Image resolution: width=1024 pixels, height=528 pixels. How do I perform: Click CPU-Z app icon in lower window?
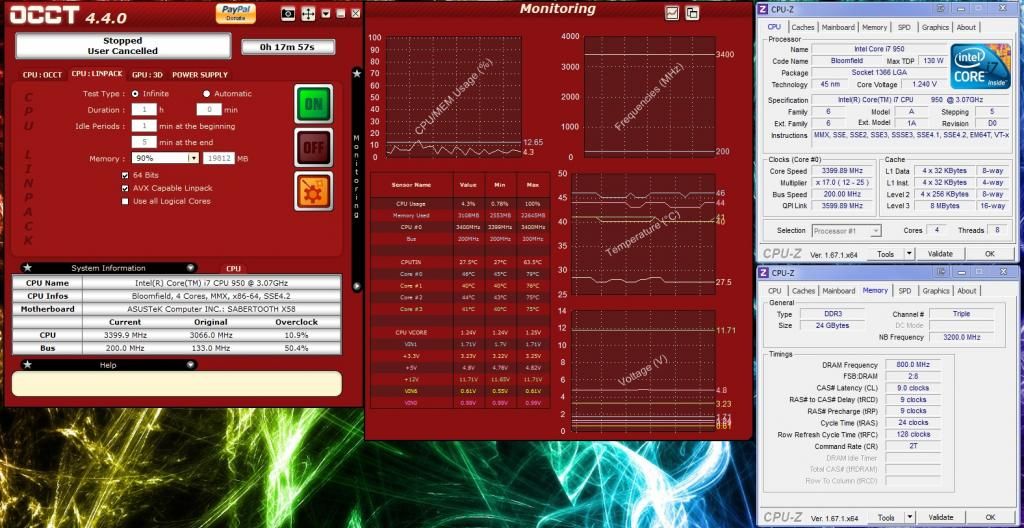click(763, 272)
